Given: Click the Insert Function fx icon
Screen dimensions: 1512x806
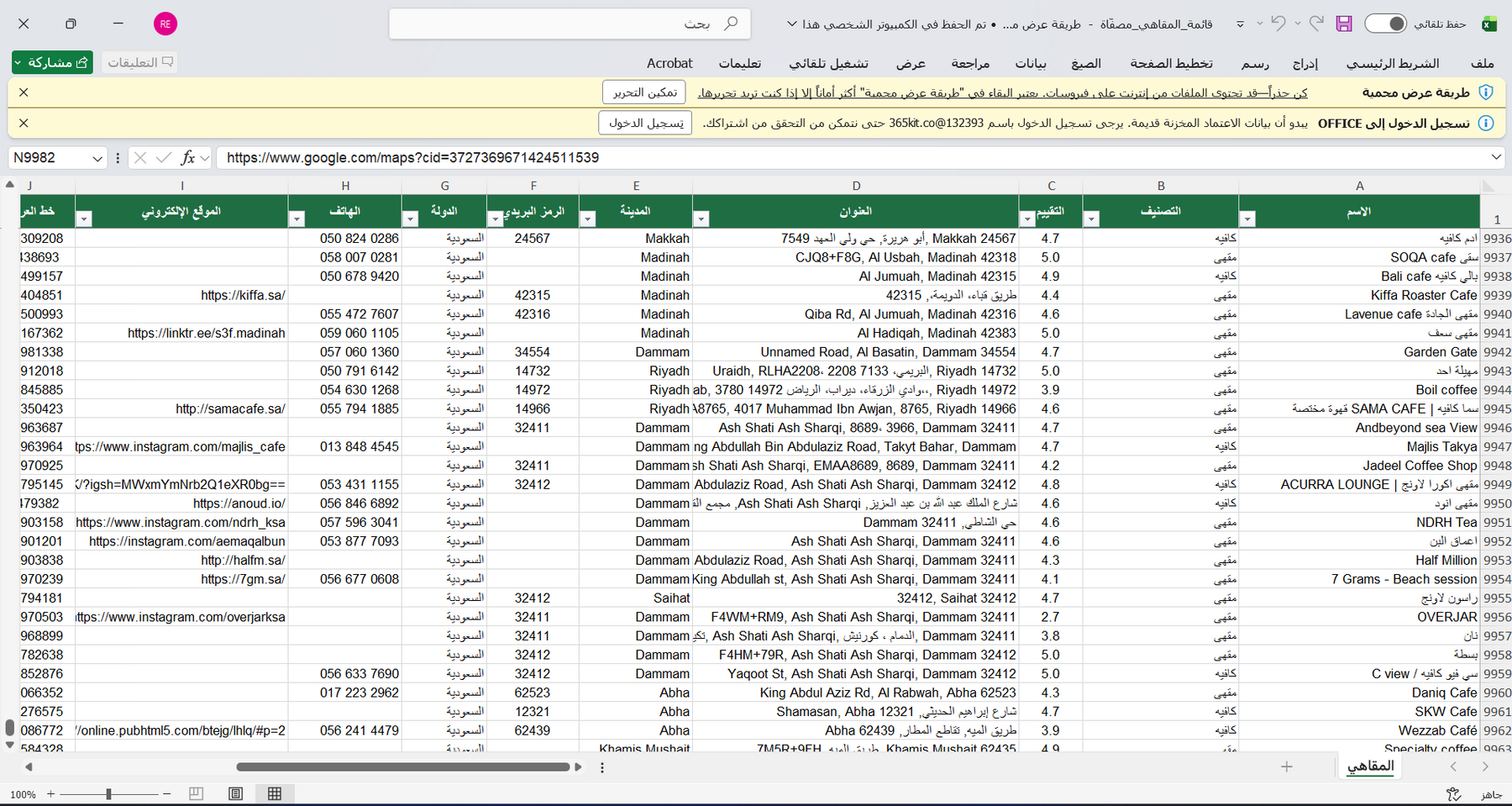Looking at the screenshot, I should 188,157.
